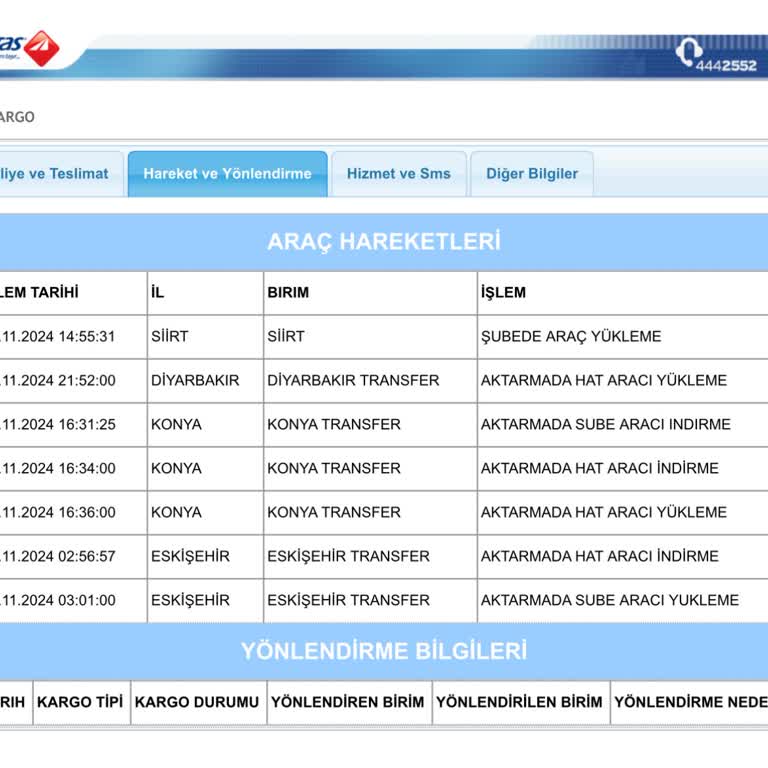Viewport: 768px width, 768px height.
Task: Select the SİİRT cell in BIRIM column
Action: (370, 337)
